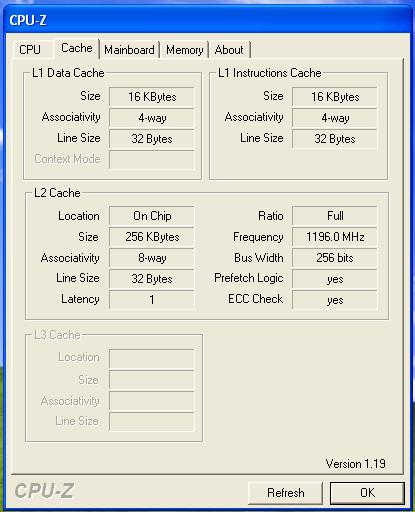This screenshot has height=512, width=415.
Task: Click the Latency label
Action: point(80,299)
